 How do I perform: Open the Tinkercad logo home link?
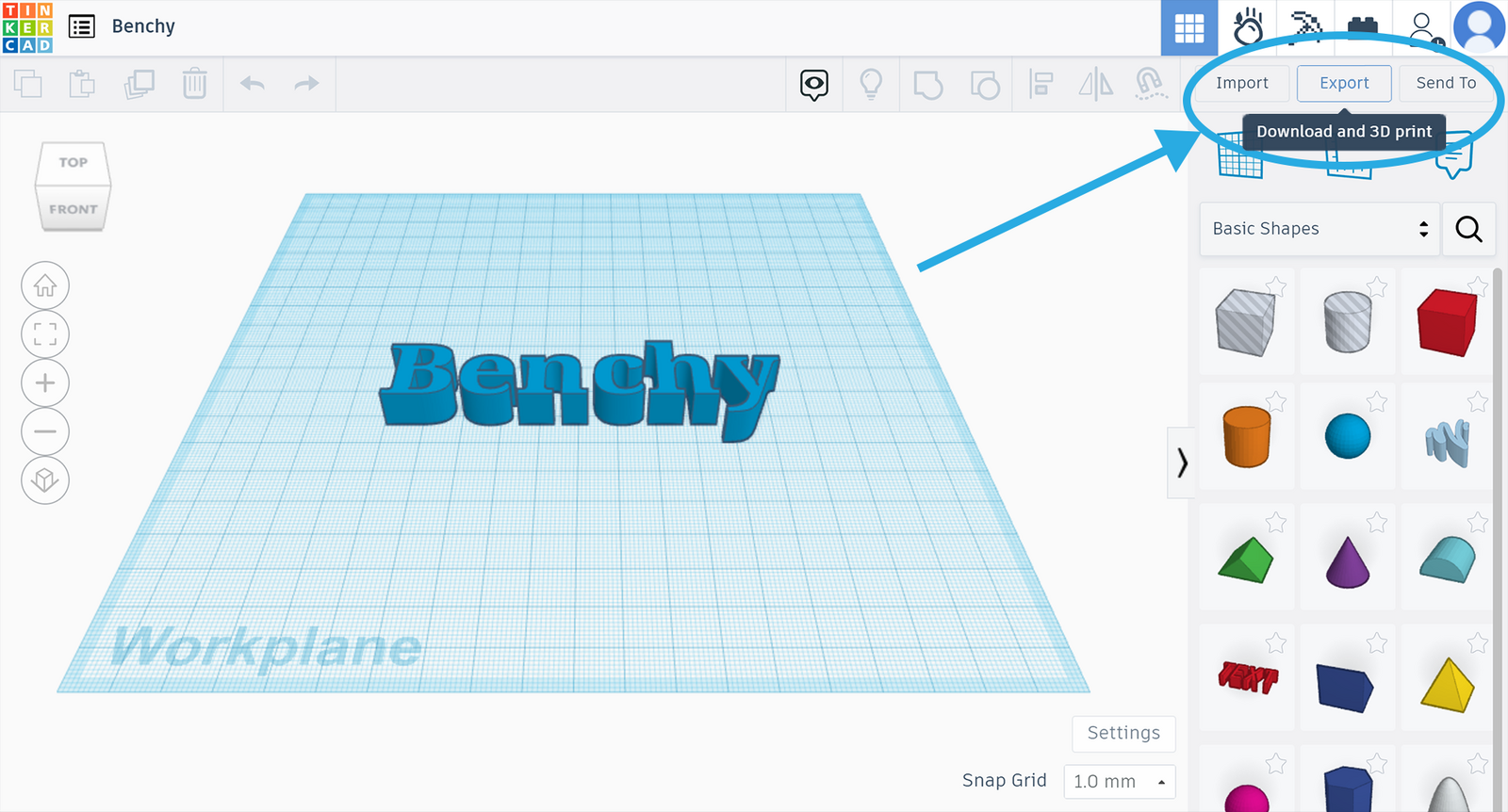pyautogui.click(x=27, y=27)
